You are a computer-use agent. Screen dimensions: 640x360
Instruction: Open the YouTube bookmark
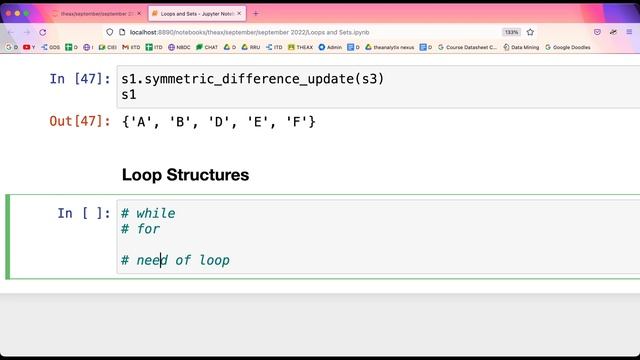click(29, 47)
